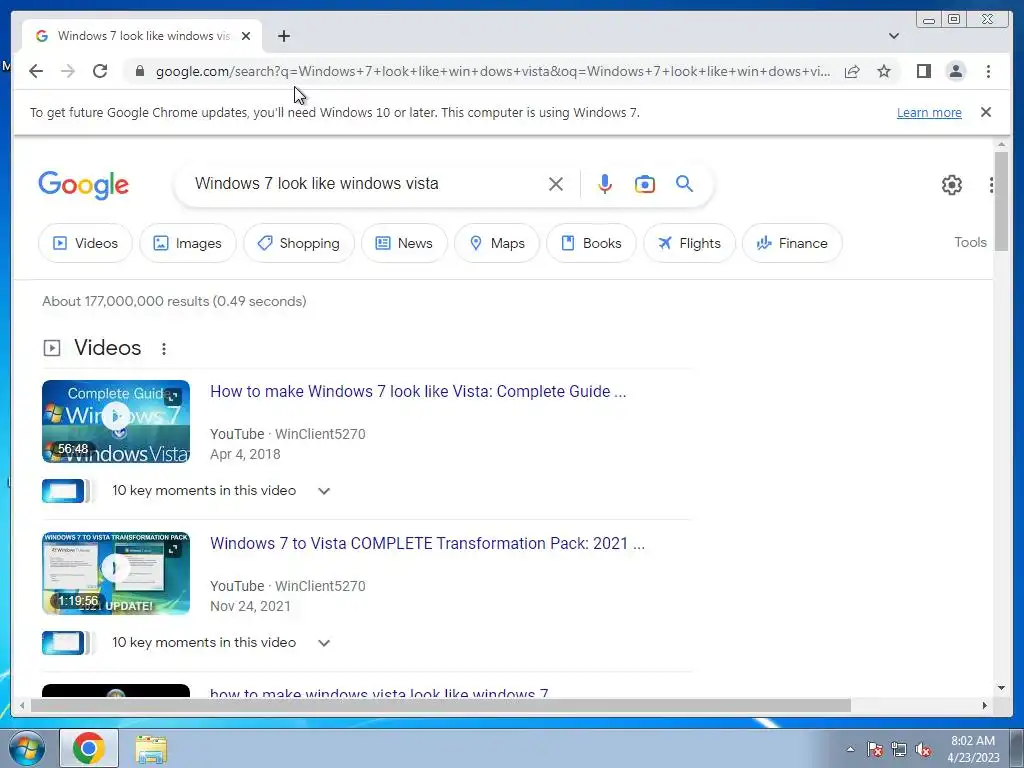
Task: Open Chrome's three-dot menu
Action: click(988, 71)
